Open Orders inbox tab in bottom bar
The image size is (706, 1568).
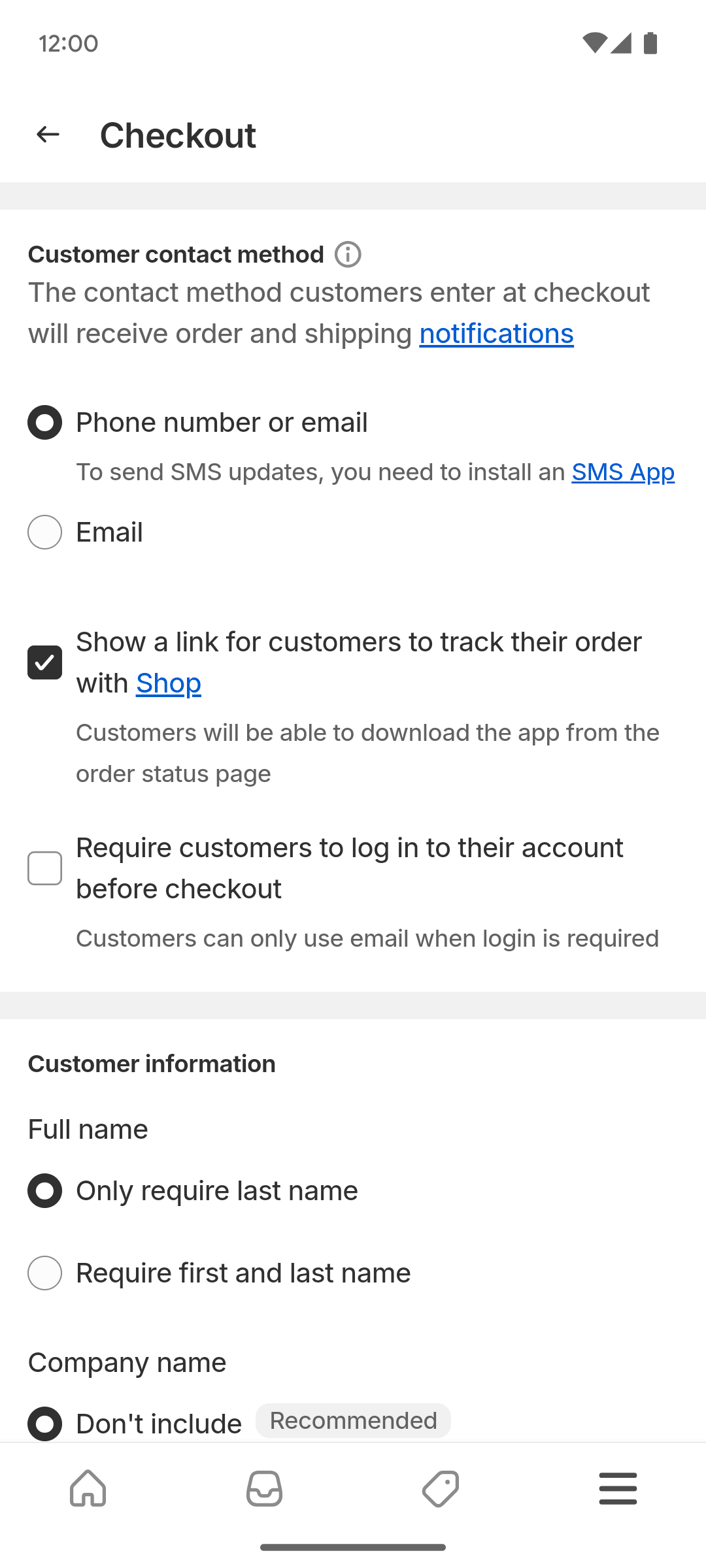click(265, 1489)
